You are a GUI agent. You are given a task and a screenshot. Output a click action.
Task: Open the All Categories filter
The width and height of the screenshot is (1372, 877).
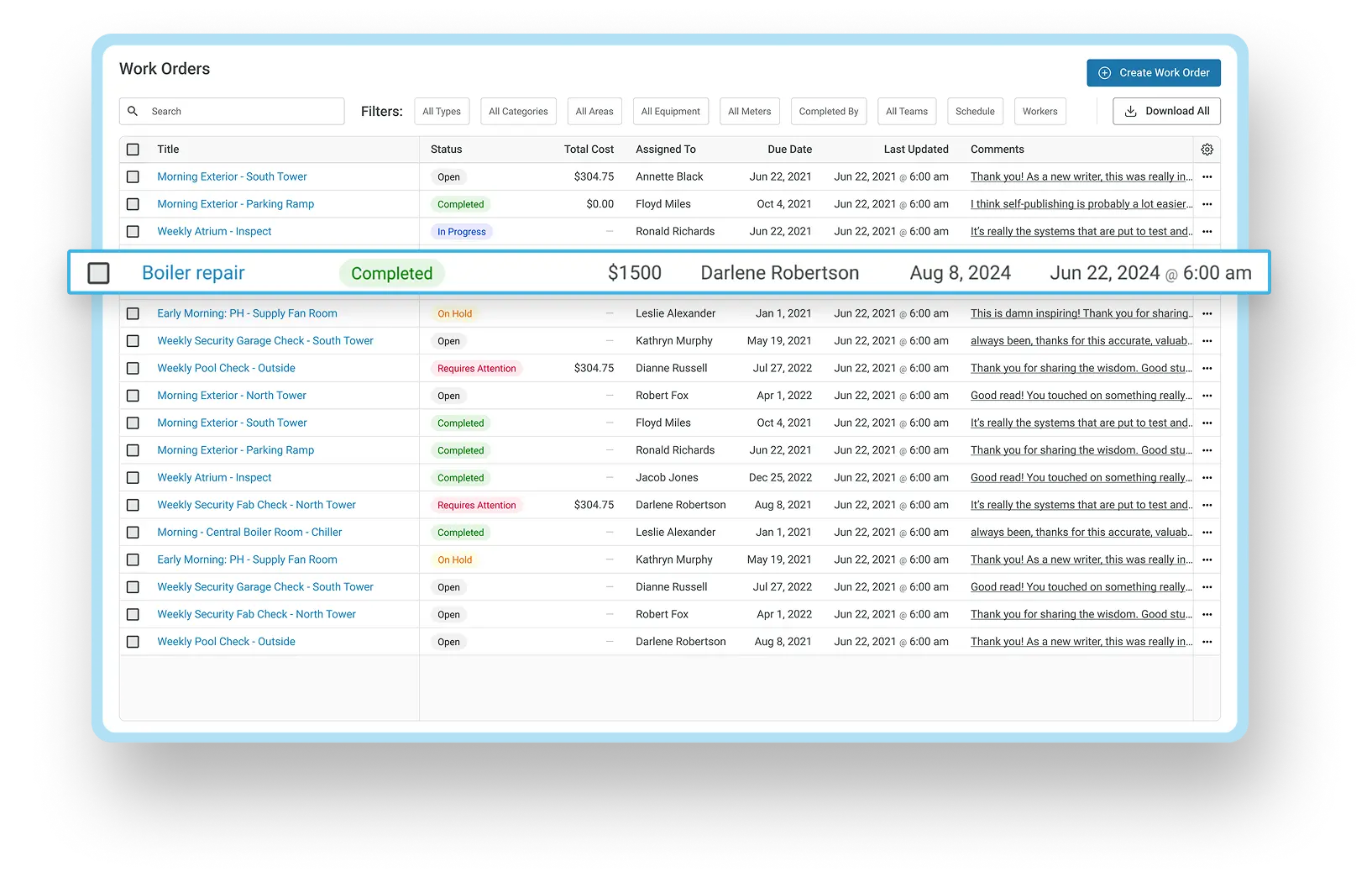pos(518,111)
